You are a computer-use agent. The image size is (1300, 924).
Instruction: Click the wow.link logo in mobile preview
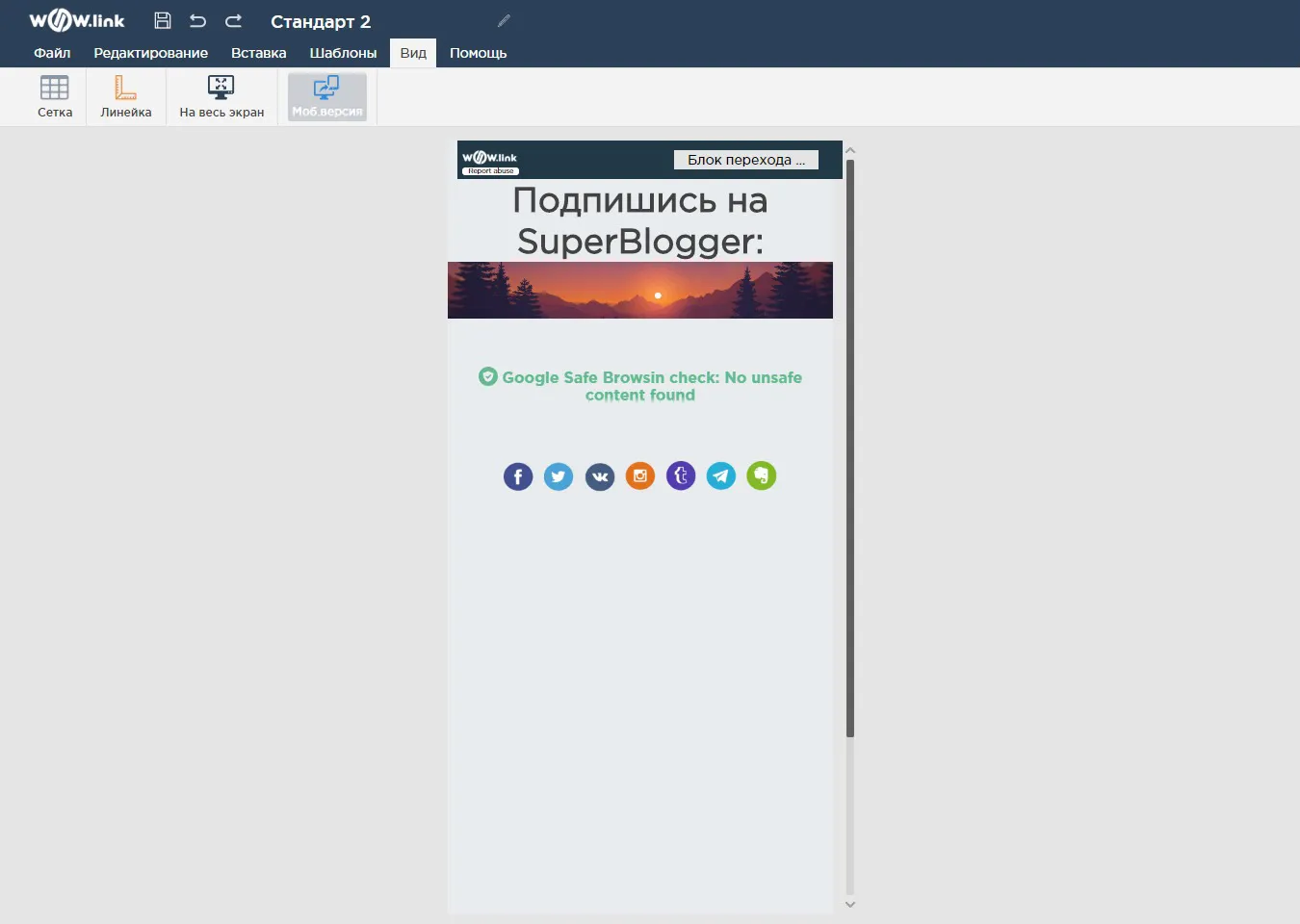(x=489, y=157)
